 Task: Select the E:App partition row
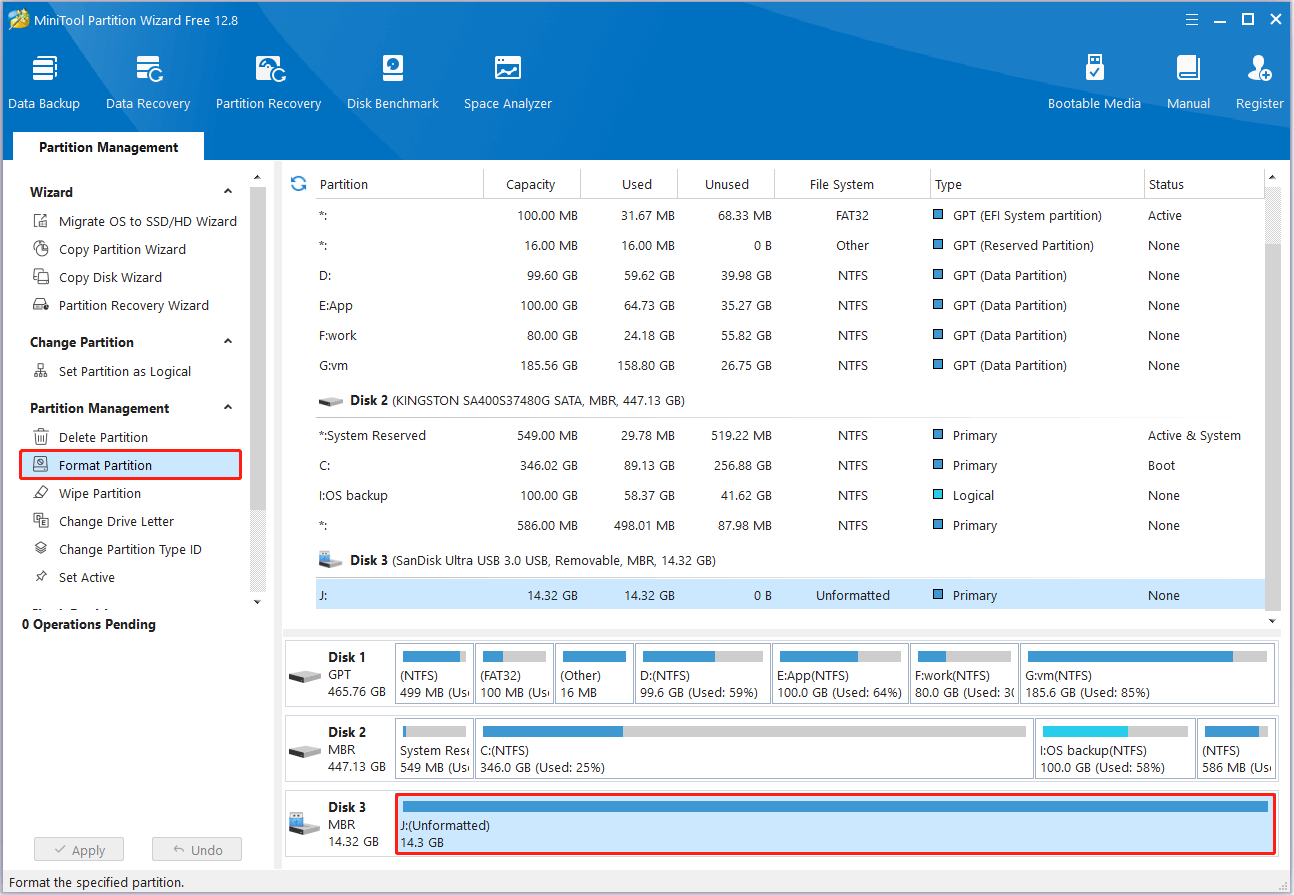[790, 305]
